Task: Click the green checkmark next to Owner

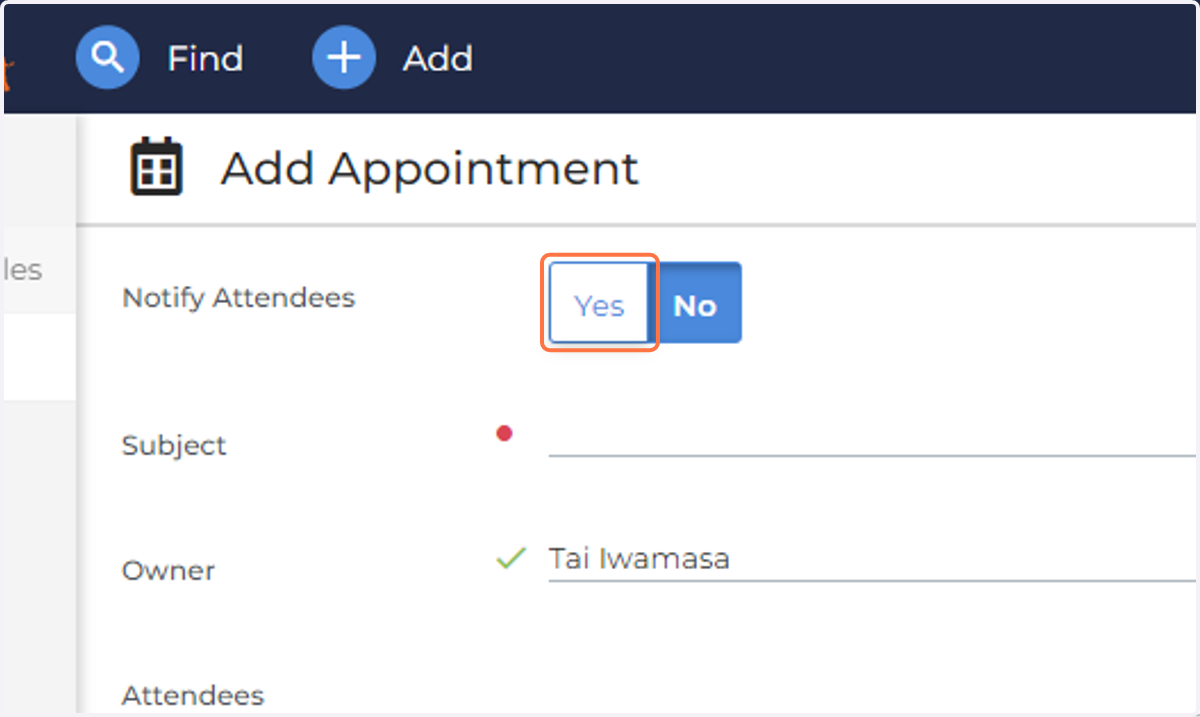Action: [x=510, y=558]
